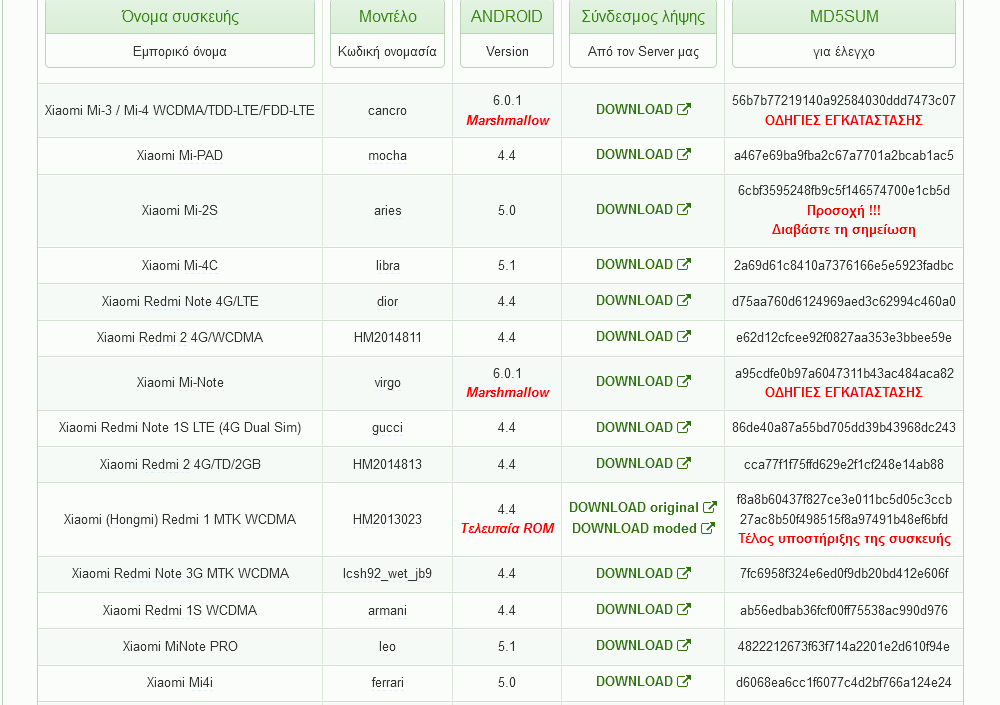Open the Mi-2S warning note link
The height and width of the screenshot is (705, 1000).
tap(843, 220)
